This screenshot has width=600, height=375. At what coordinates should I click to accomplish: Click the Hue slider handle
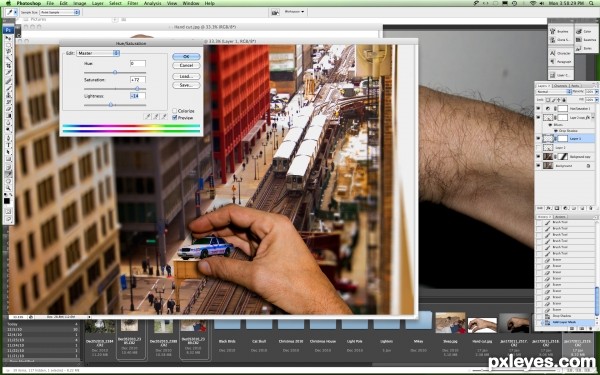pos(115,72)
